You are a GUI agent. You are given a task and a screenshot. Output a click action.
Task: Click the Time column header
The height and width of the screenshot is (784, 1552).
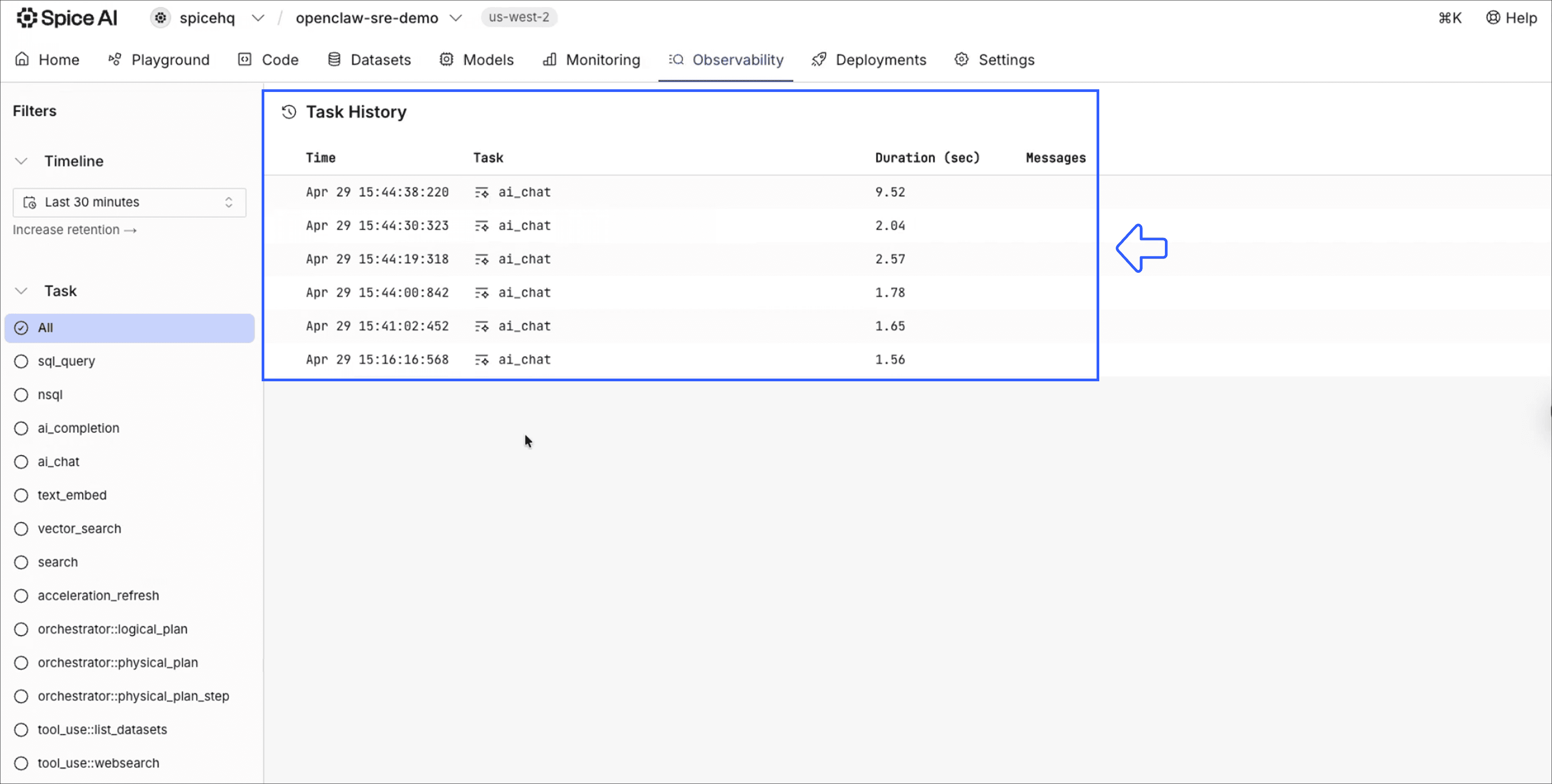pyautogui.click(x=321, y=158)
